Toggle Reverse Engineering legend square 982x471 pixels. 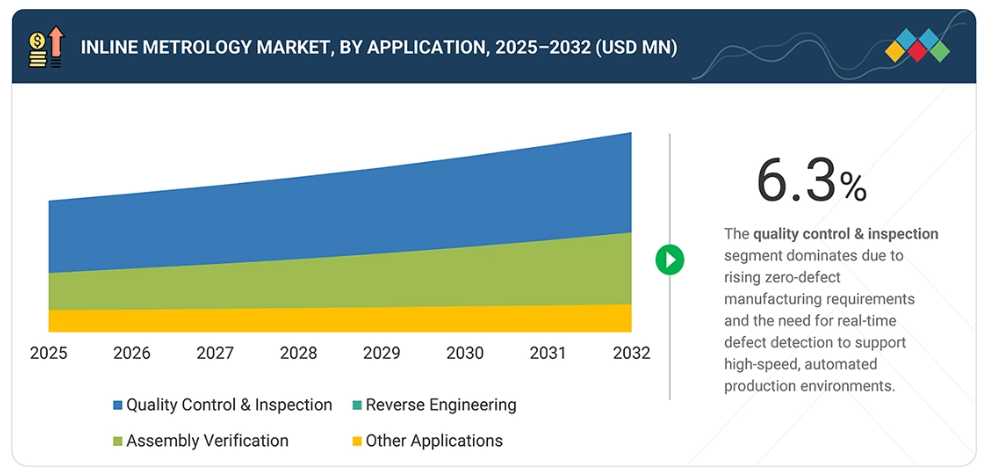(357, 406)
